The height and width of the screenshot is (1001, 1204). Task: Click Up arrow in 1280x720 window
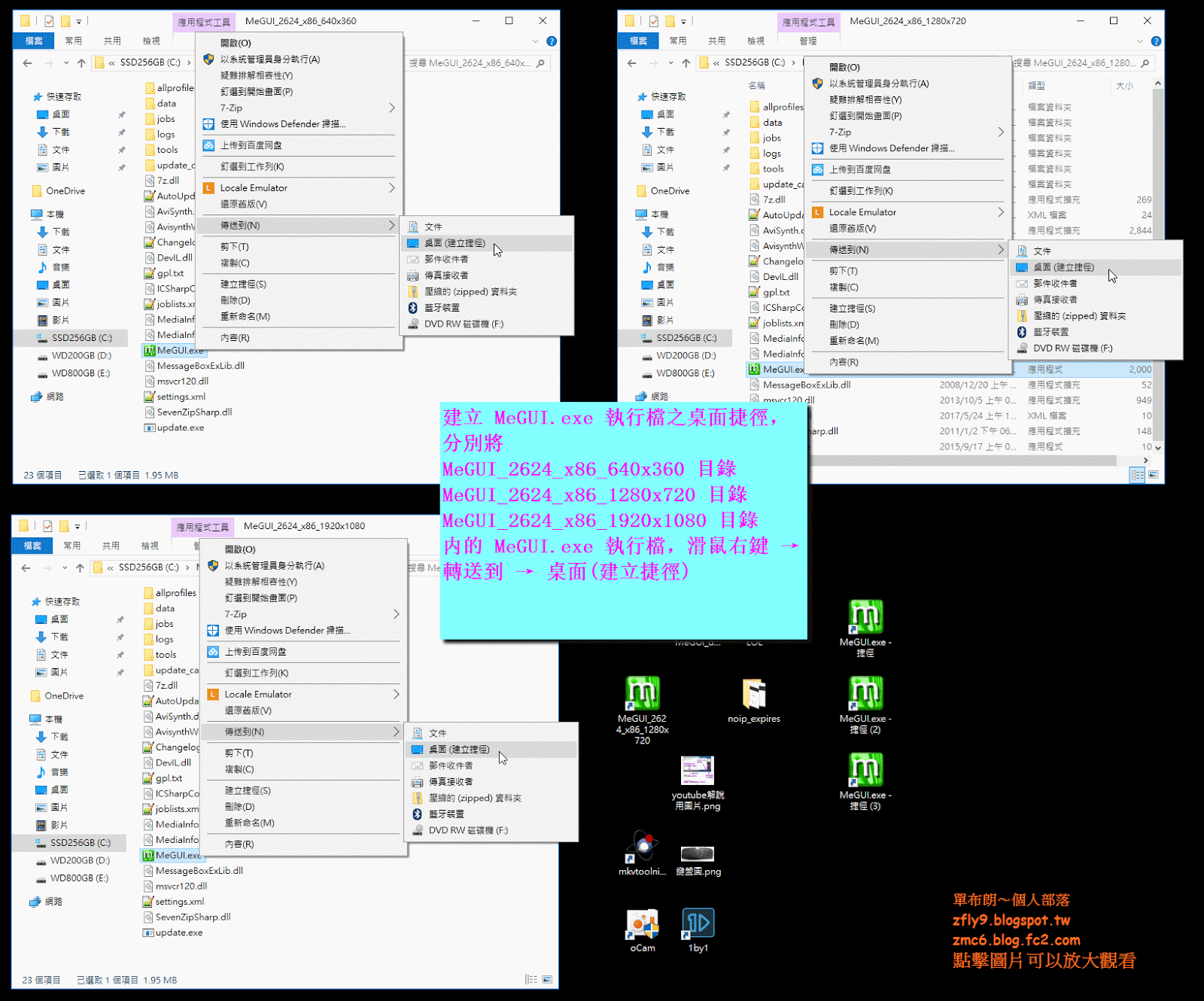686,63
